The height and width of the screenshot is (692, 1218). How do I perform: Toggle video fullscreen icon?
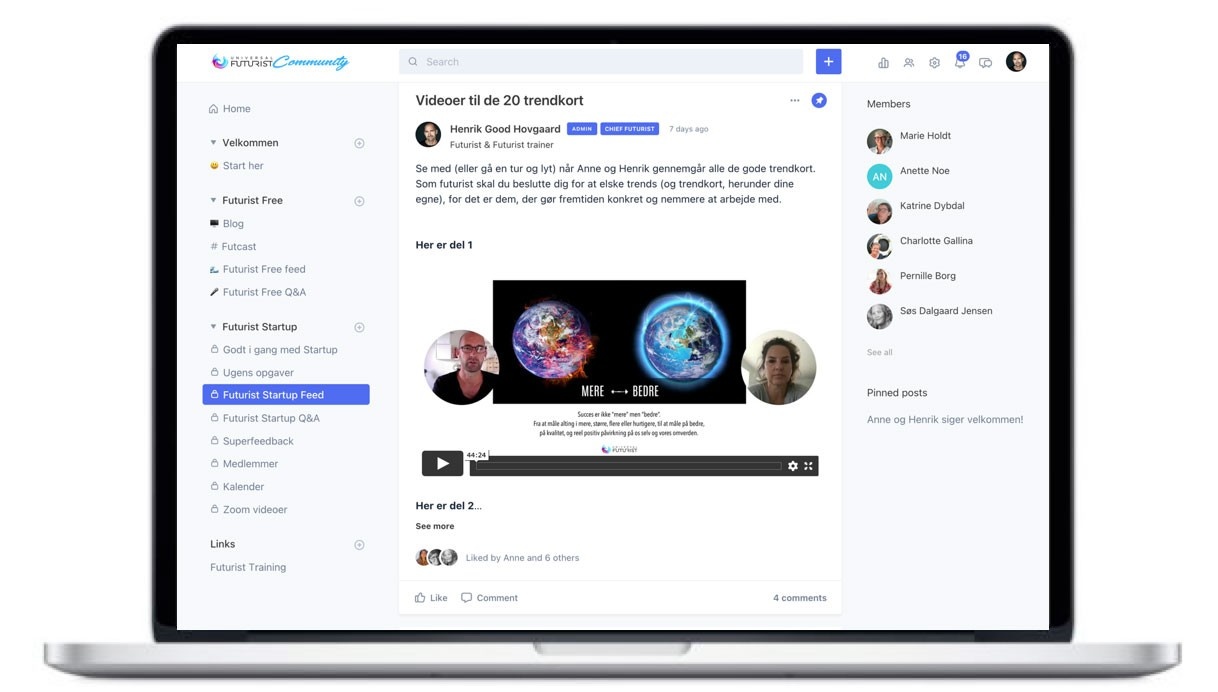(809, 466)
